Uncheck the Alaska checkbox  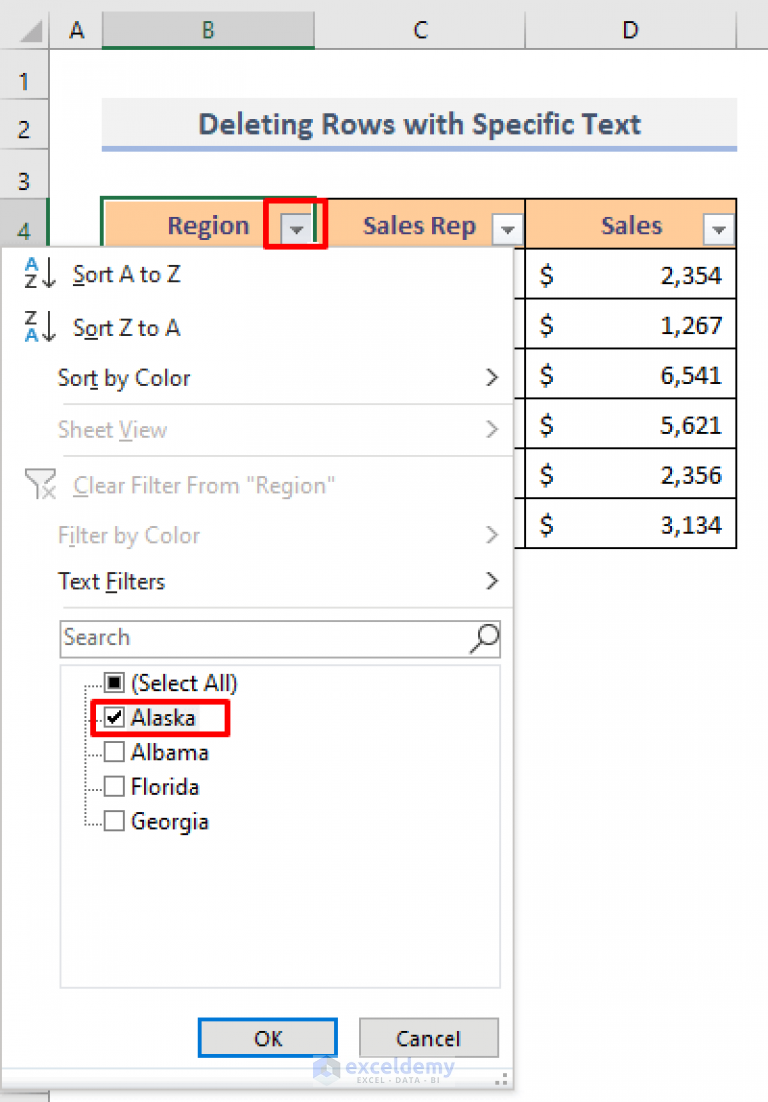pyautogui.click(x=114, y=718)
